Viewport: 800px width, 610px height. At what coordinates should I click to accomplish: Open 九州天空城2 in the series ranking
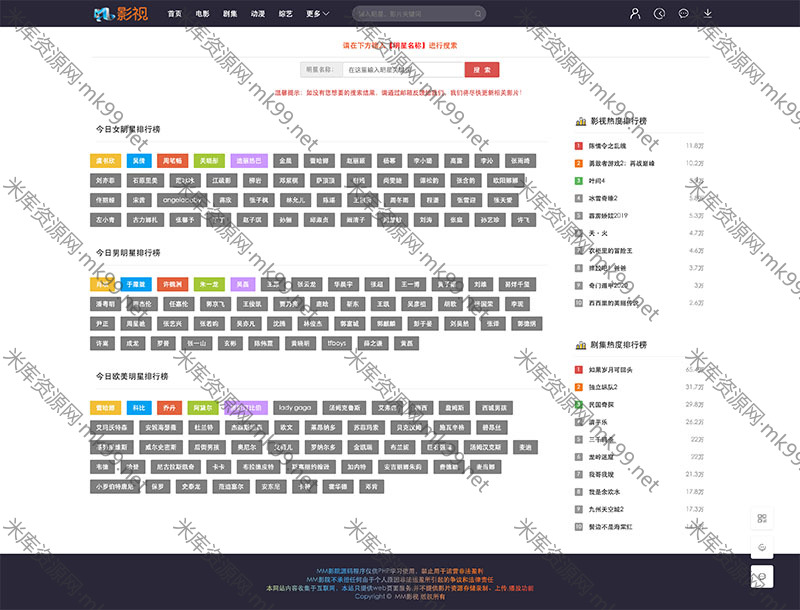(x=606, y=509)
